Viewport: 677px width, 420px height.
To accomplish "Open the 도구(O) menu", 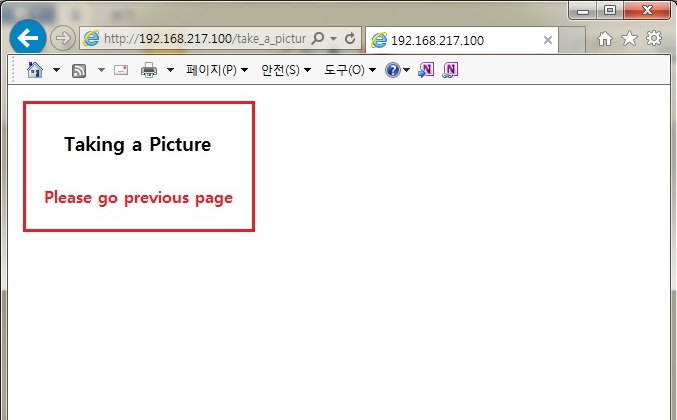I will point(350,70).
